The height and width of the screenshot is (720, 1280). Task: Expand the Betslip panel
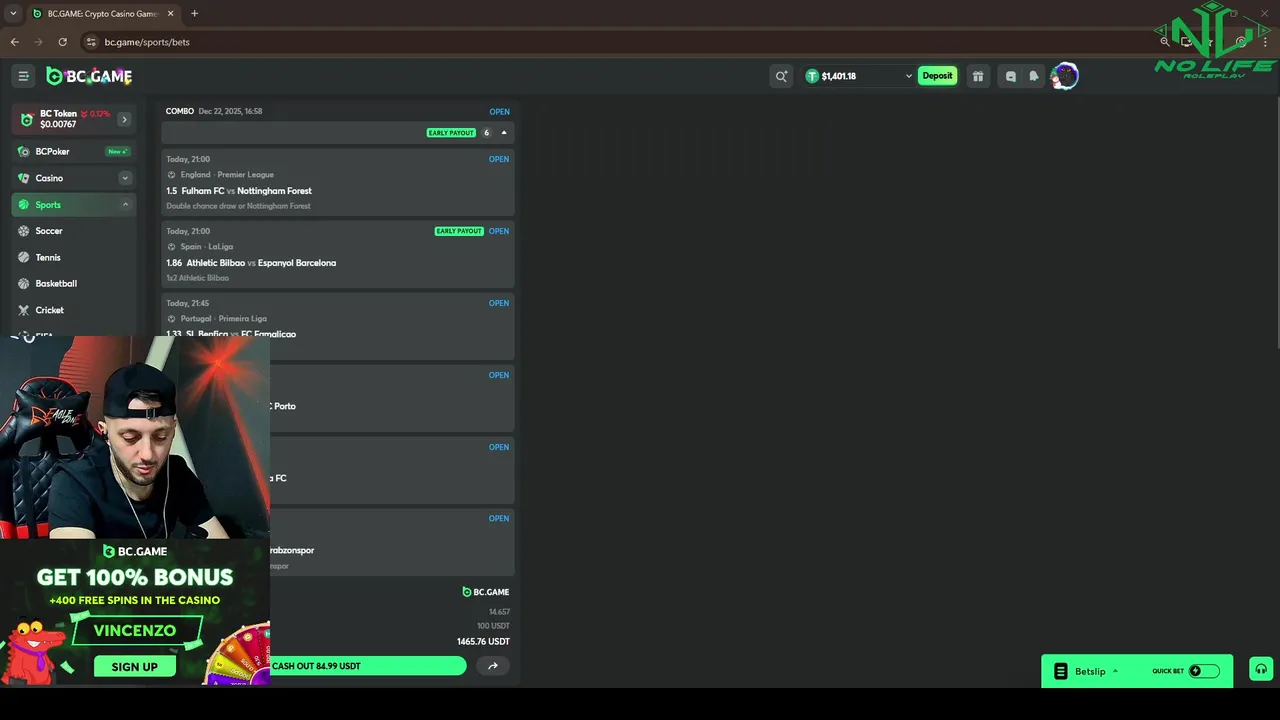1115,671
